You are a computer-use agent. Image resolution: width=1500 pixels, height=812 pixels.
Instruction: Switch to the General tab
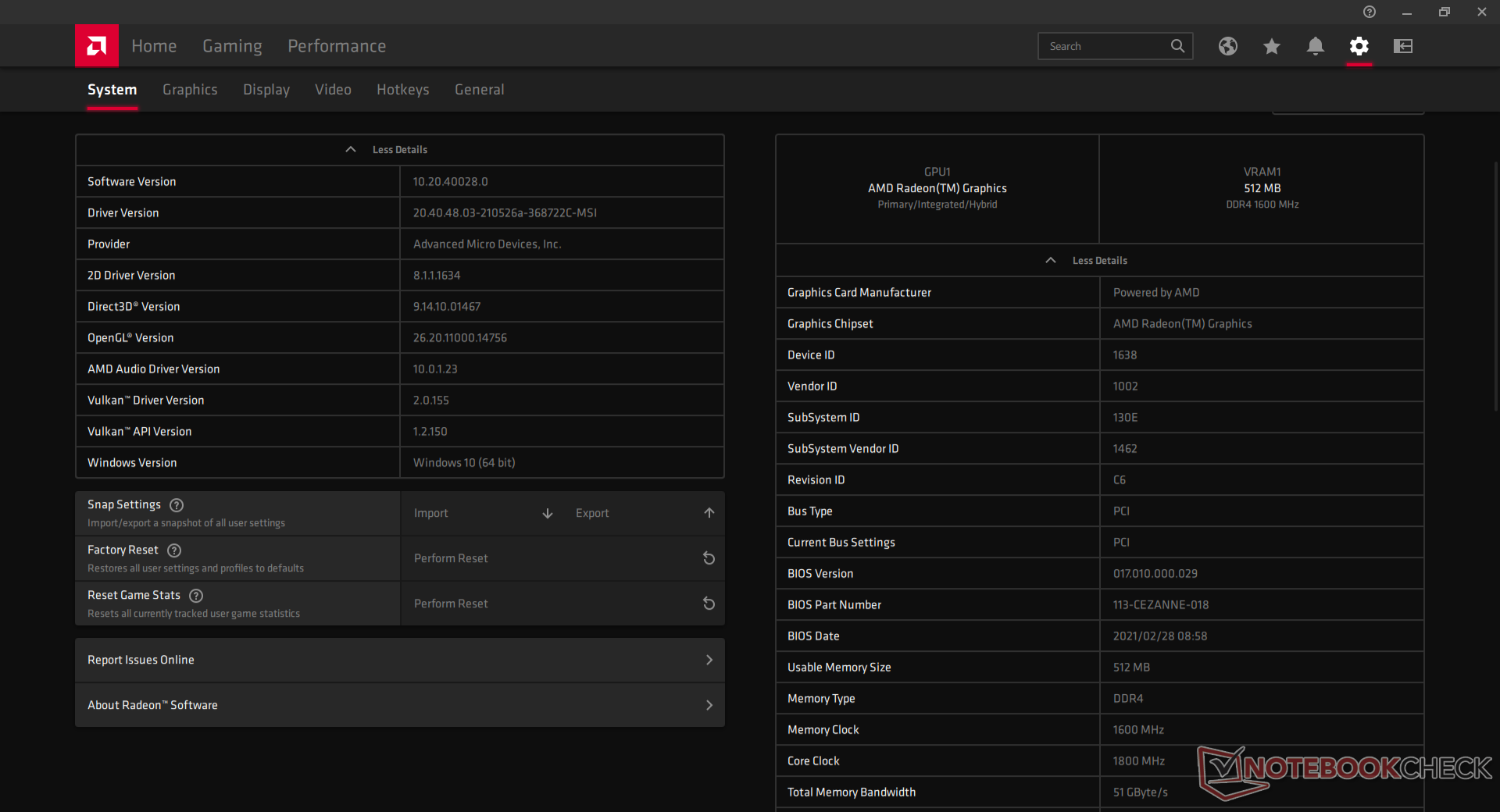point(480,90)
